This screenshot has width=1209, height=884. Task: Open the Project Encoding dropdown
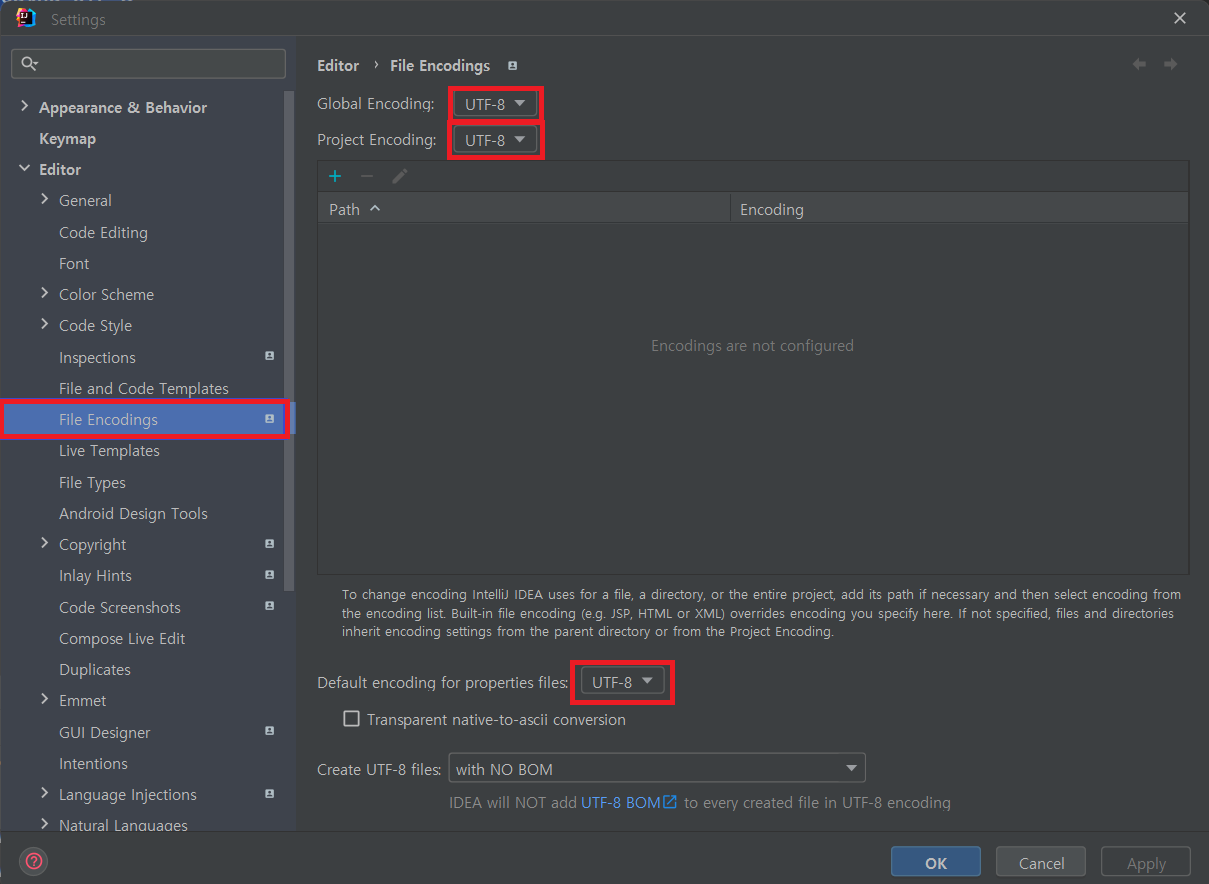click(496, 140)
